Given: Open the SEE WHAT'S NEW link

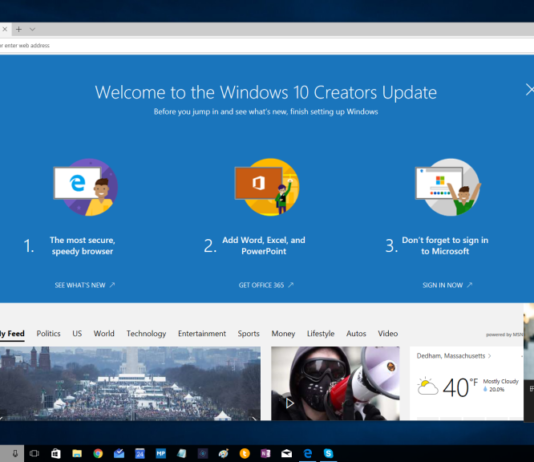Looking at the screenshot, I should [x=85, y=285].
